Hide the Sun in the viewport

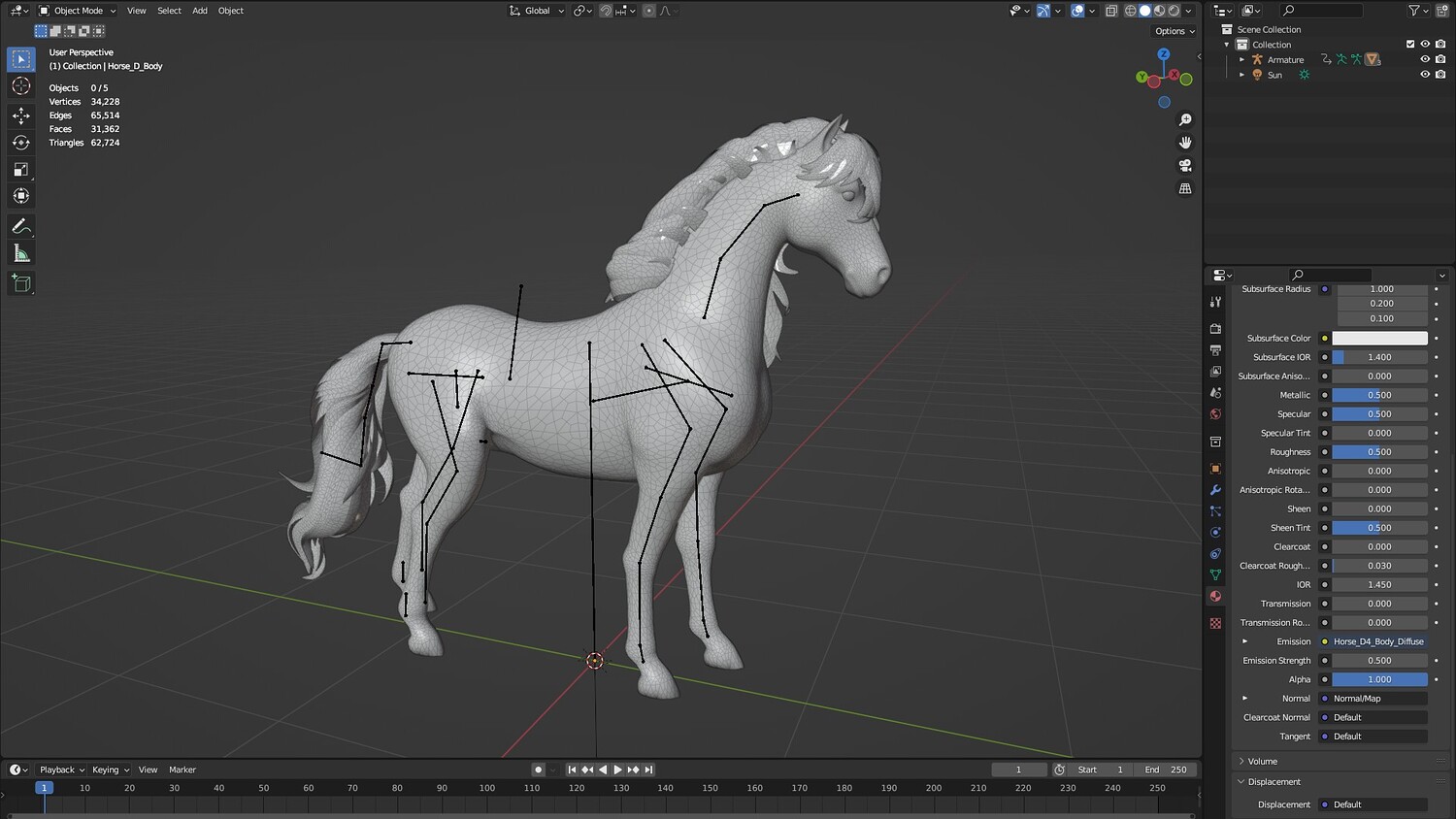pos(1425,75)
